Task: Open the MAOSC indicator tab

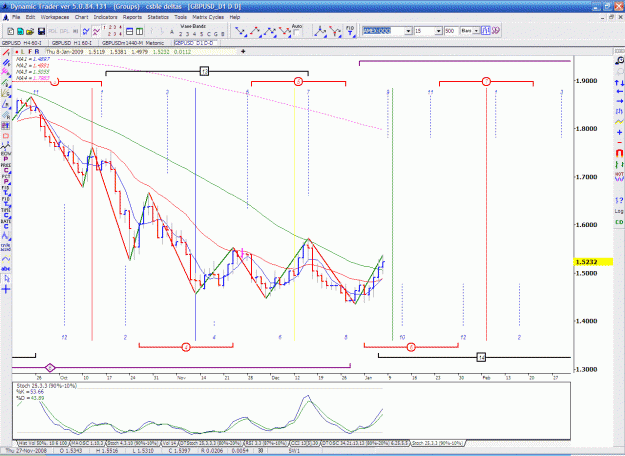Action: pos(88,443)
